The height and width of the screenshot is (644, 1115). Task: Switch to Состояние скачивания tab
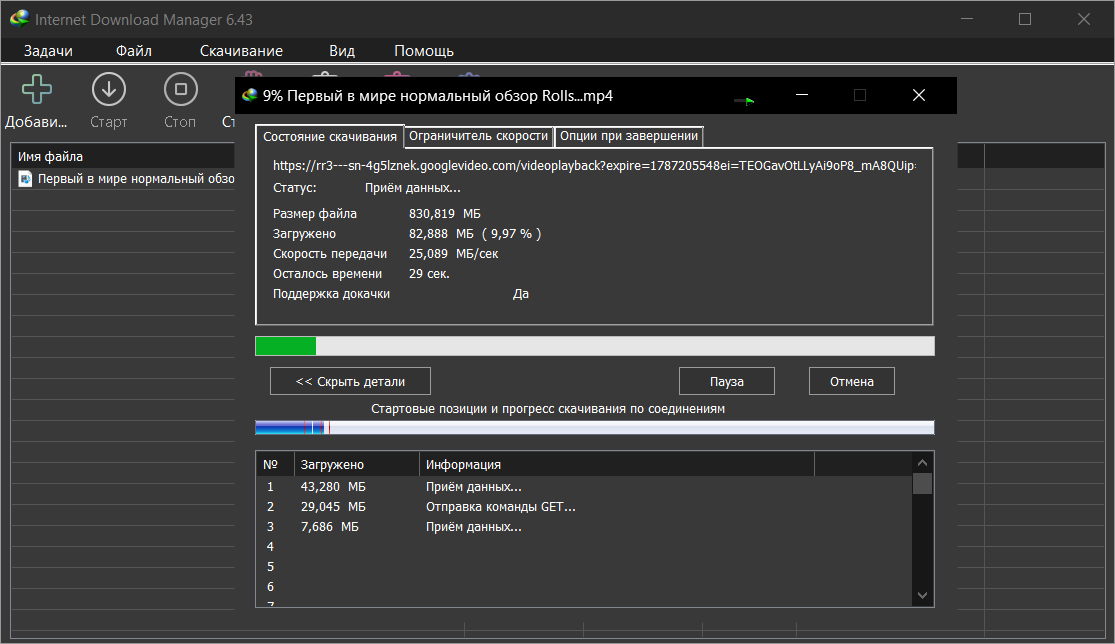coord(330,136)
